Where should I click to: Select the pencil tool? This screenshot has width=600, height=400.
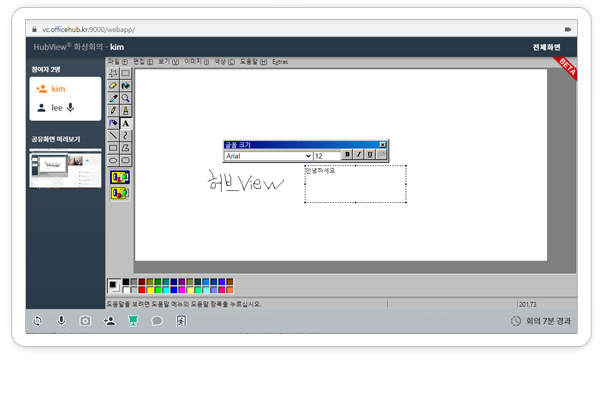coord(113,111)
